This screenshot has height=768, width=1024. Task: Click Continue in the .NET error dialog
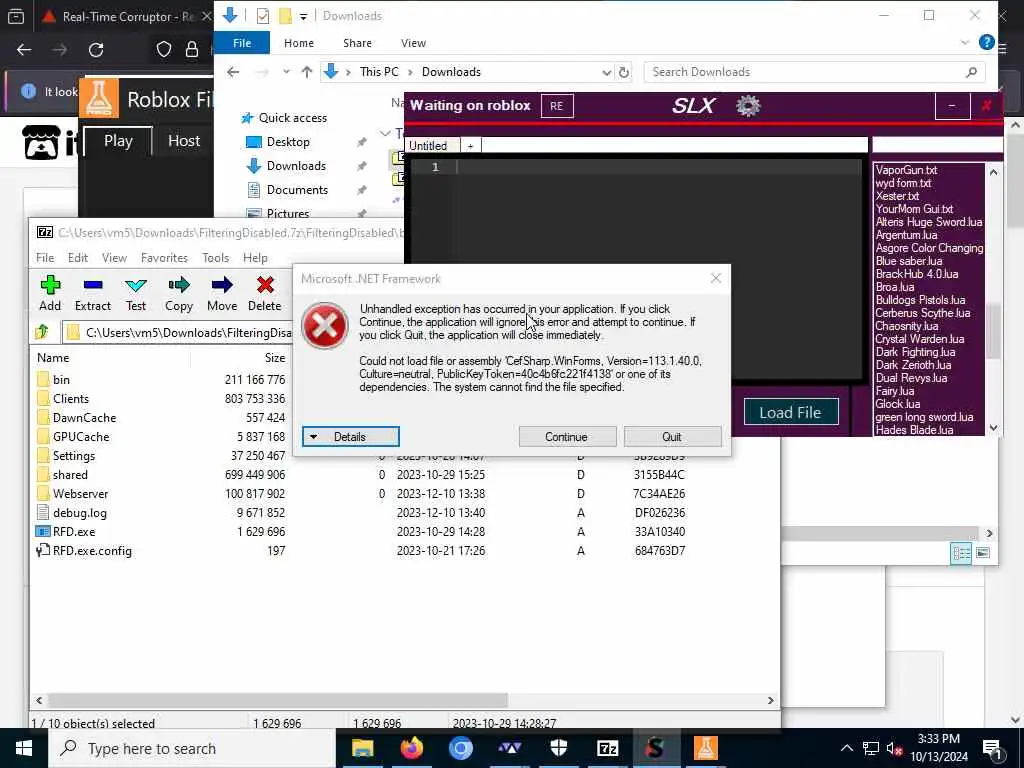(x=567, y=437)
